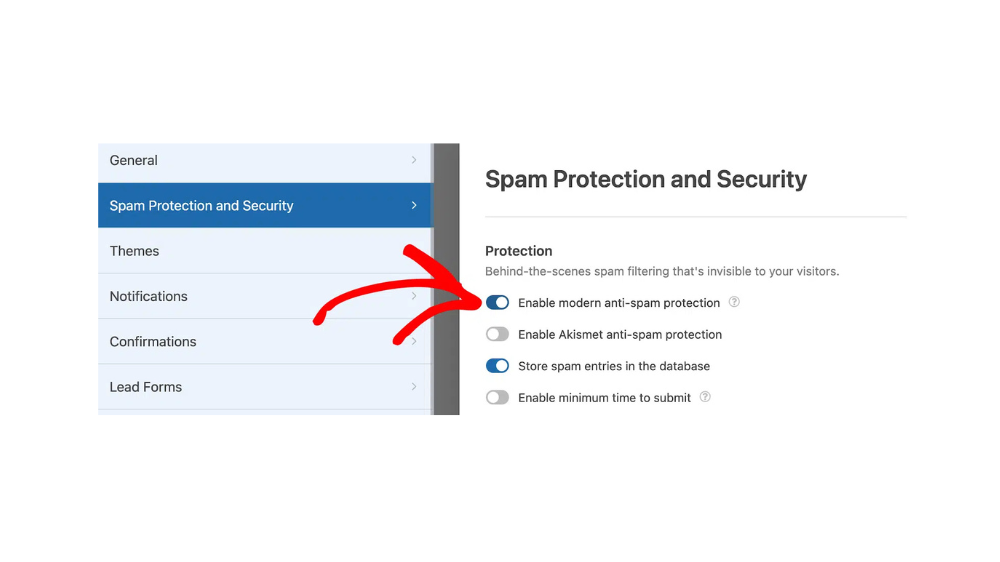Go to Notifications settings
1000x562 pixels.
[x=265, y=296]
